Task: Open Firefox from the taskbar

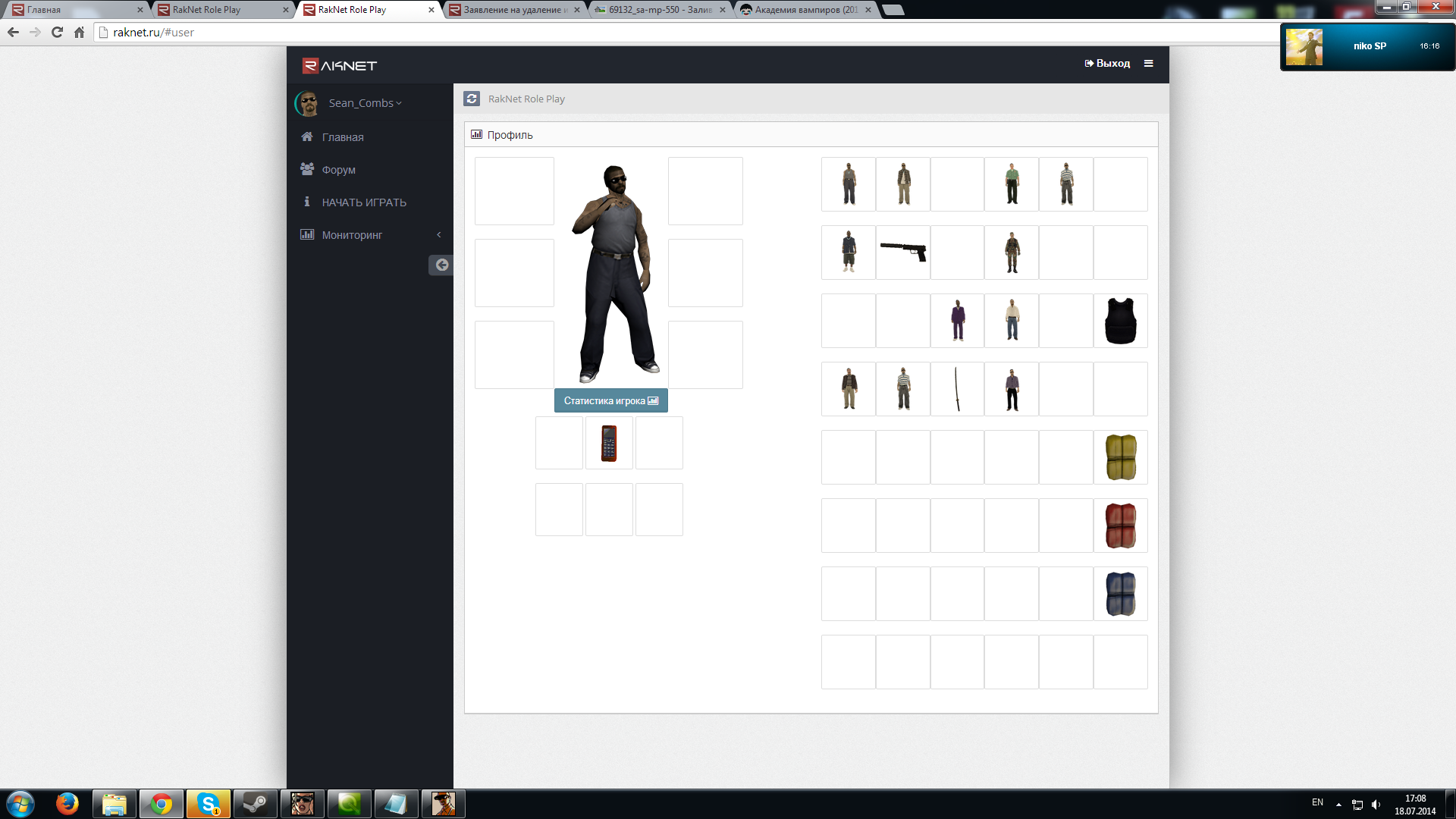Action: coord(67,804)
